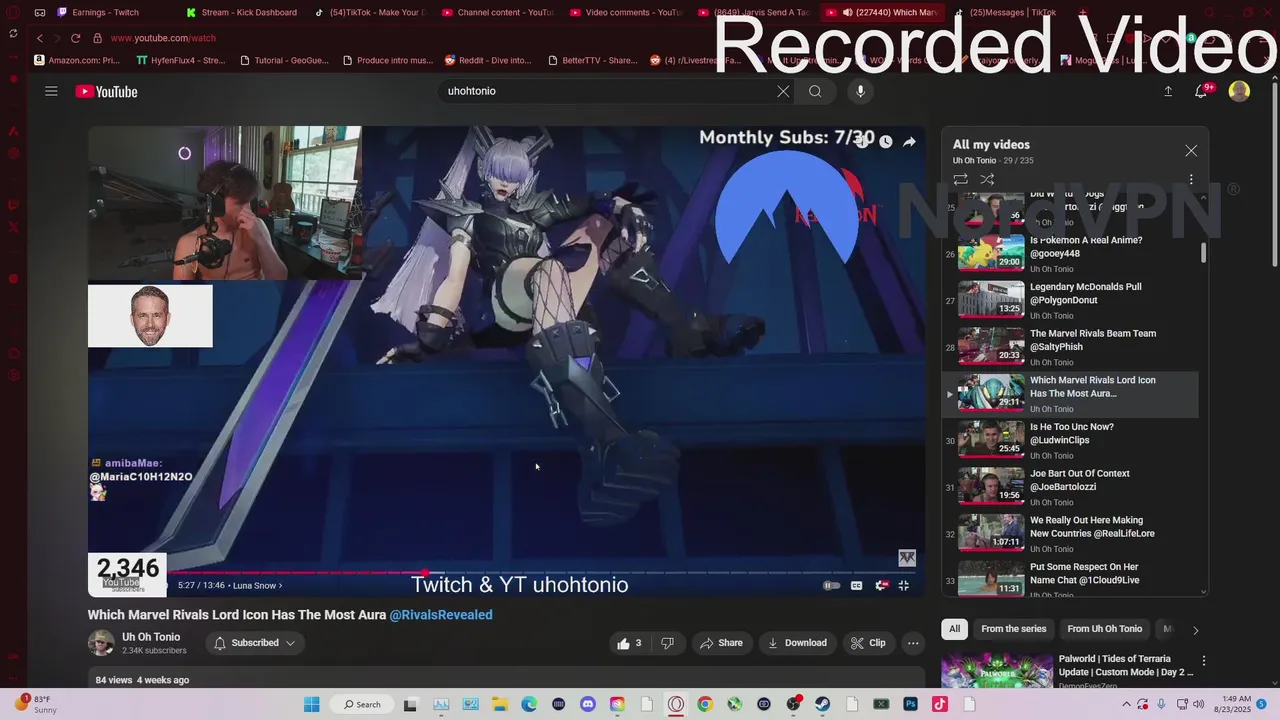
Task: Click the share arrow on the video player
Action: [909, 142]
